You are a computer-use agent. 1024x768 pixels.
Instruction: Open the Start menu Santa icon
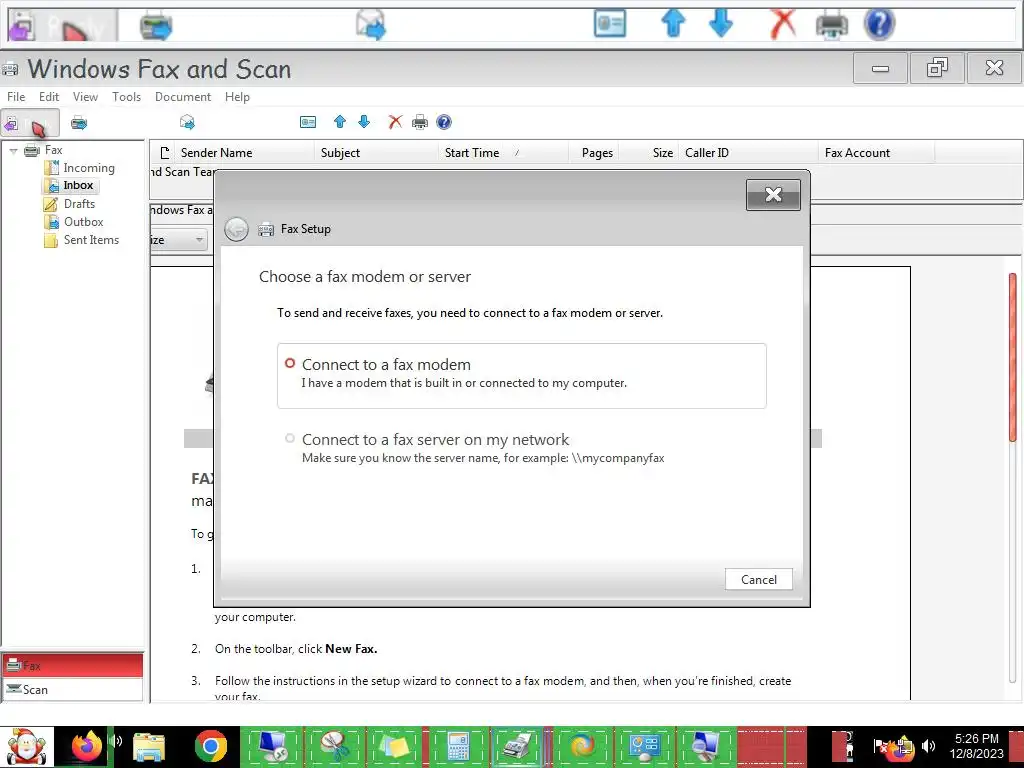pyautogui.click(x=27, y=747)
